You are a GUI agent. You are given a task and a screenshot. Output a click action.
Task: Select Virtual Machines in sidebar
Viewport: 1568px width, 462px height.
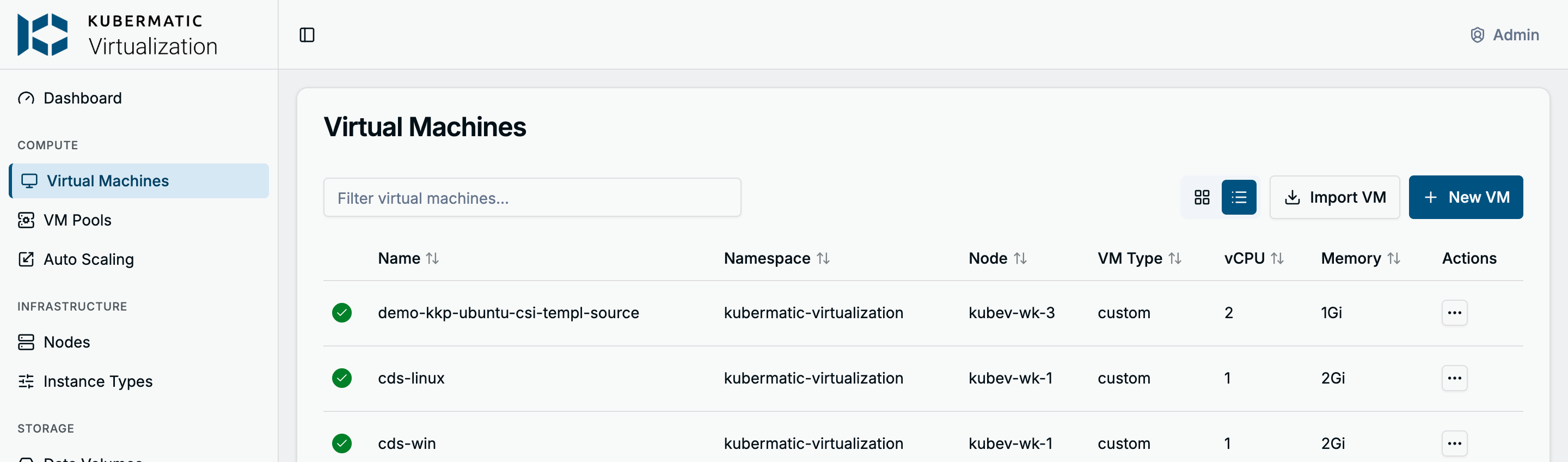[x=139, y=181]
